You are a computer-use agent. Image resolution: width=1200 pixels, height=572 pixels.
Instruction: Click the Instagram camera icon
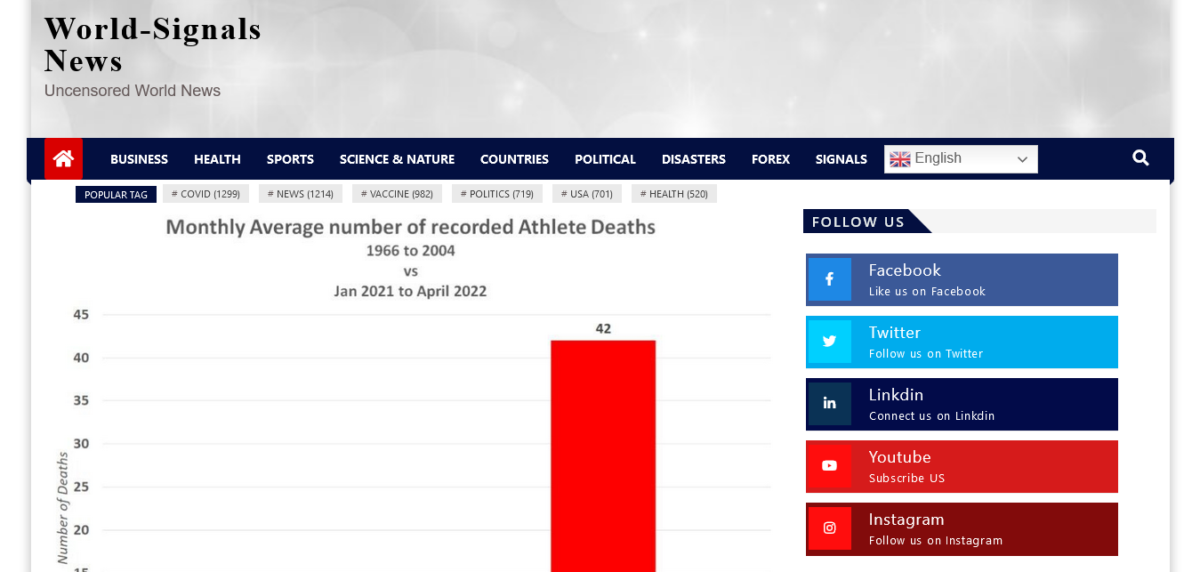(829, 528)
